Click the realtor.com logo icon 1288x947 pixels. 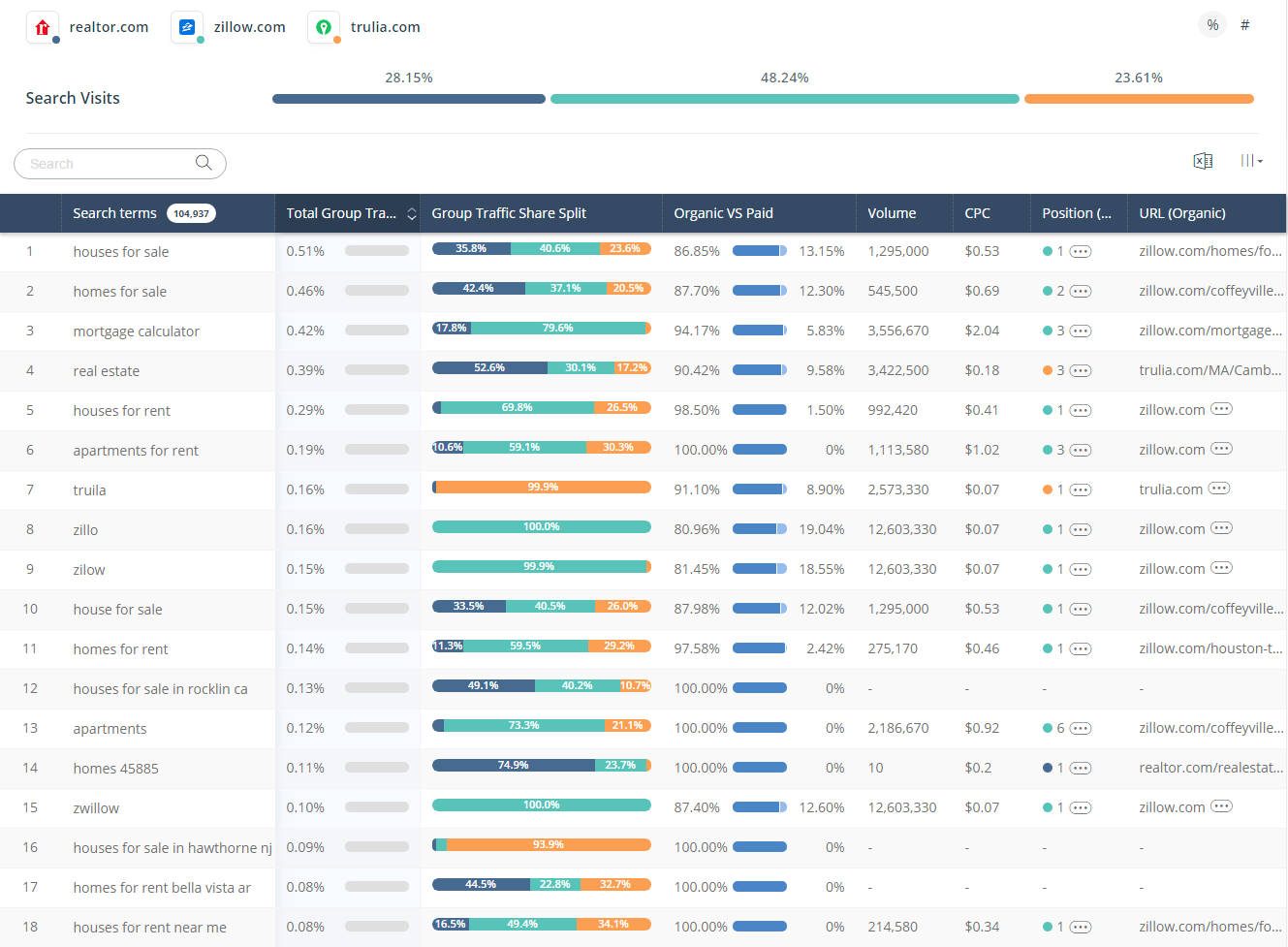(x=42, y=28)
